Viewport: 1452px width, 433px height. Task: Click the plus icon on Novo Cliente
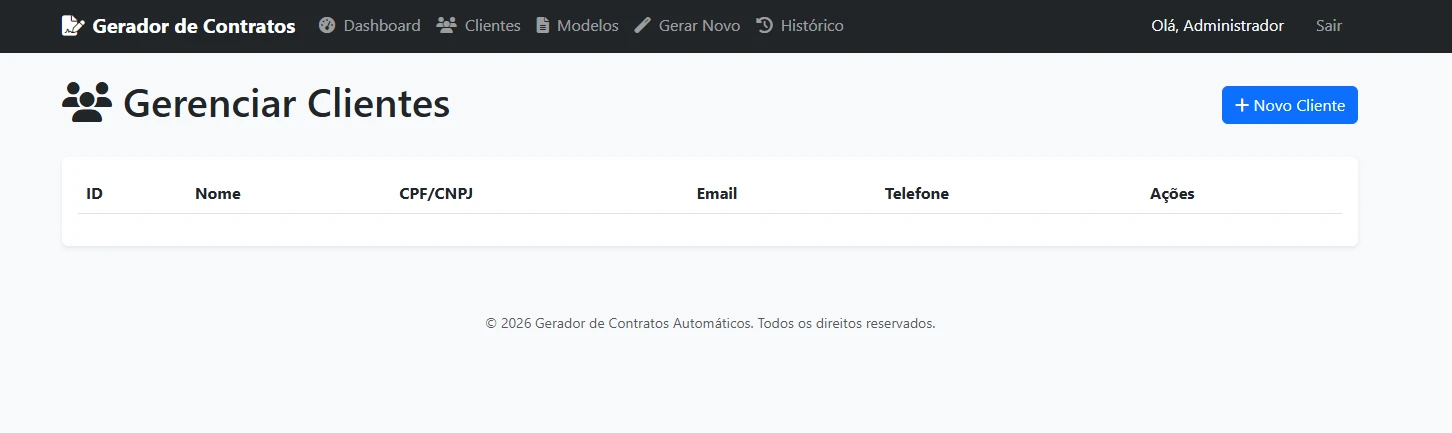pos(1242,105)
